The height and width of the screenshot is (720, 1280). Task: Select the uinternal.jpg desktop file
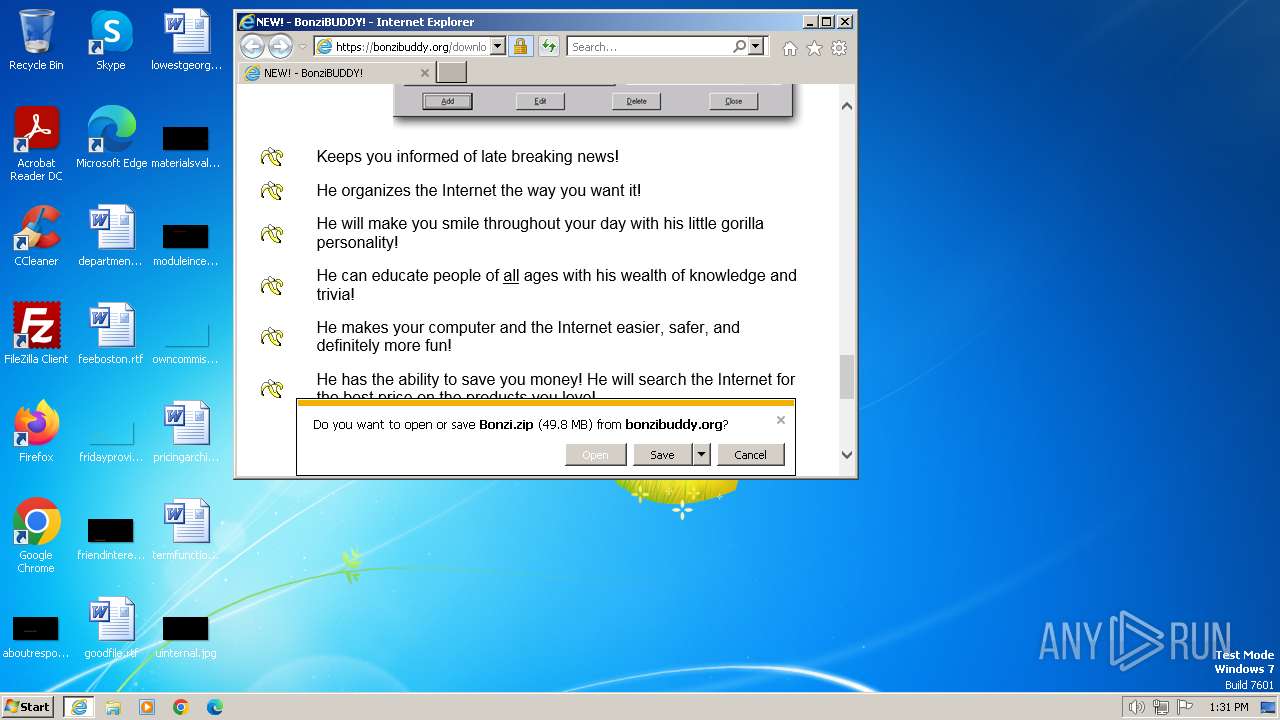[186, 636]
